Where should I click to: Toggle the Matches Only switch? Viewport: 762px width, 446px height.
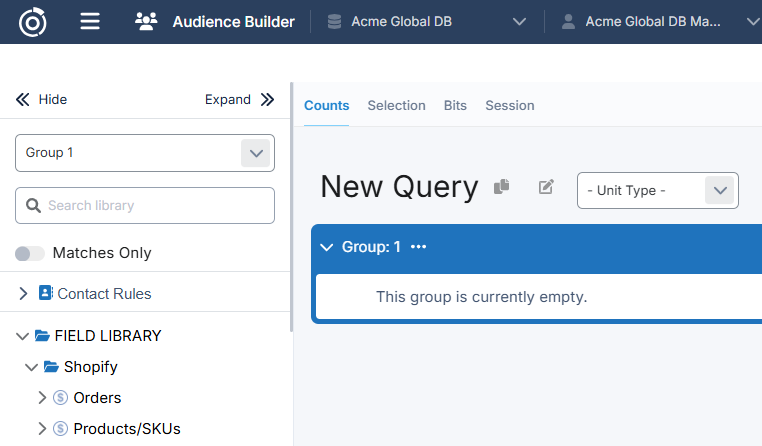(x=30, y=253)
